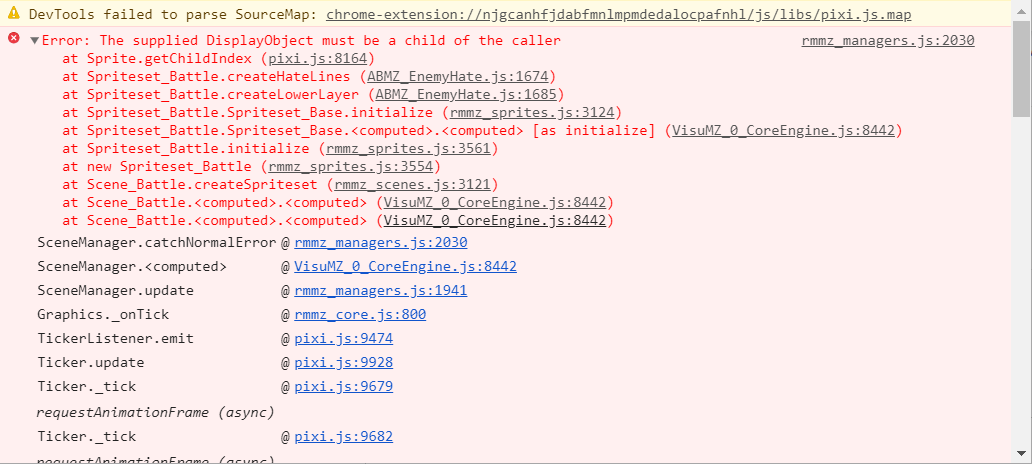The width and height of the screenshot is (1032, 464).
Task: Open the rmmz_core.js:800 link
Action: pyautogui.click(x=360, y=315)
